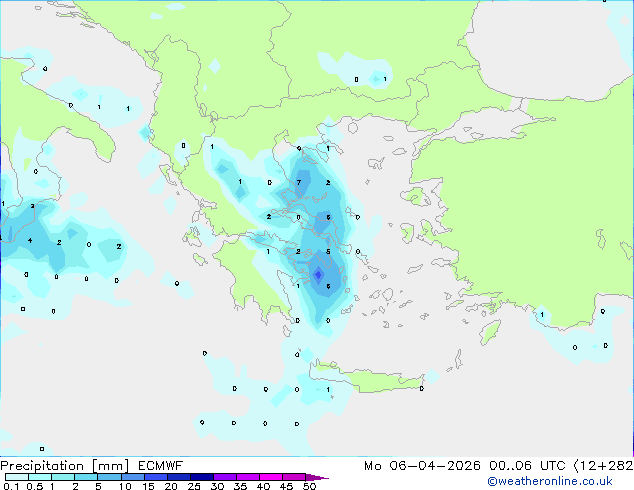
Task: Select the 30–35 mm purple swatch
Action: pos(225,477)
